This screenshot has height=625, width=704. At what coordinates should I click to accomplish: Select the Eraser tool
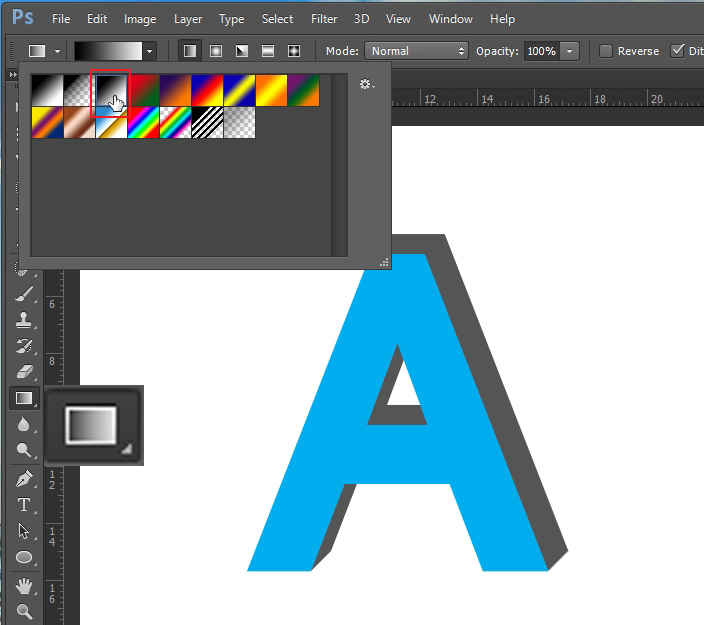coord(24,372)
